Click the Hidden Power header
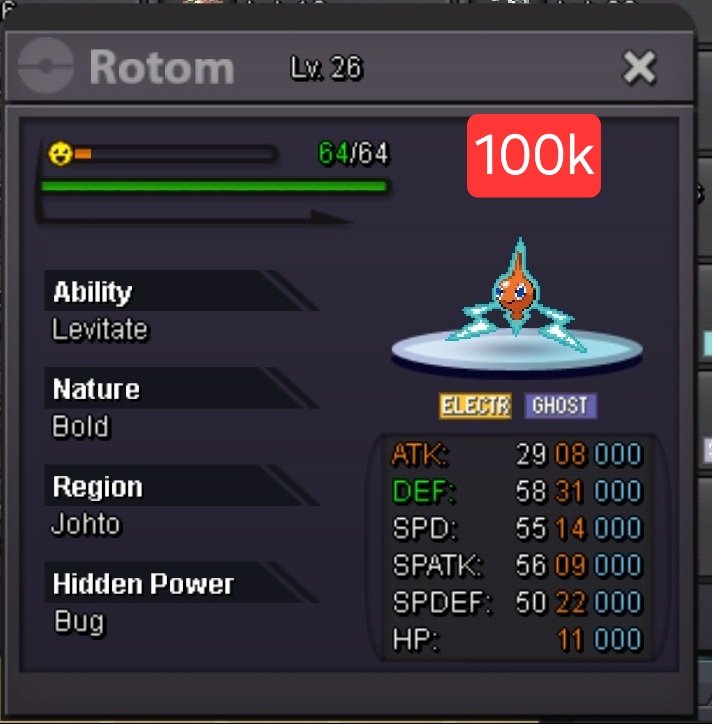 (x=181, y=582)
